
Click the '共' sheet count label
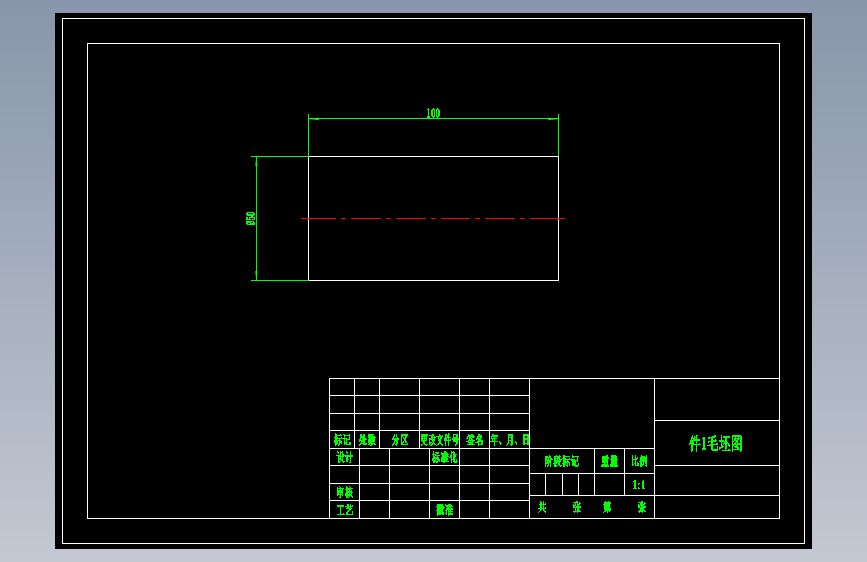(x=542, y=507)
